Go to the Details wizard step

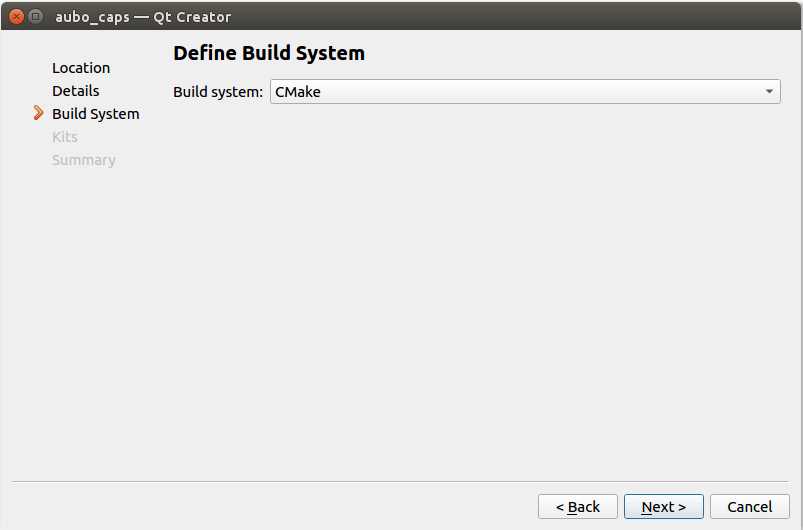tap(76, 91)
